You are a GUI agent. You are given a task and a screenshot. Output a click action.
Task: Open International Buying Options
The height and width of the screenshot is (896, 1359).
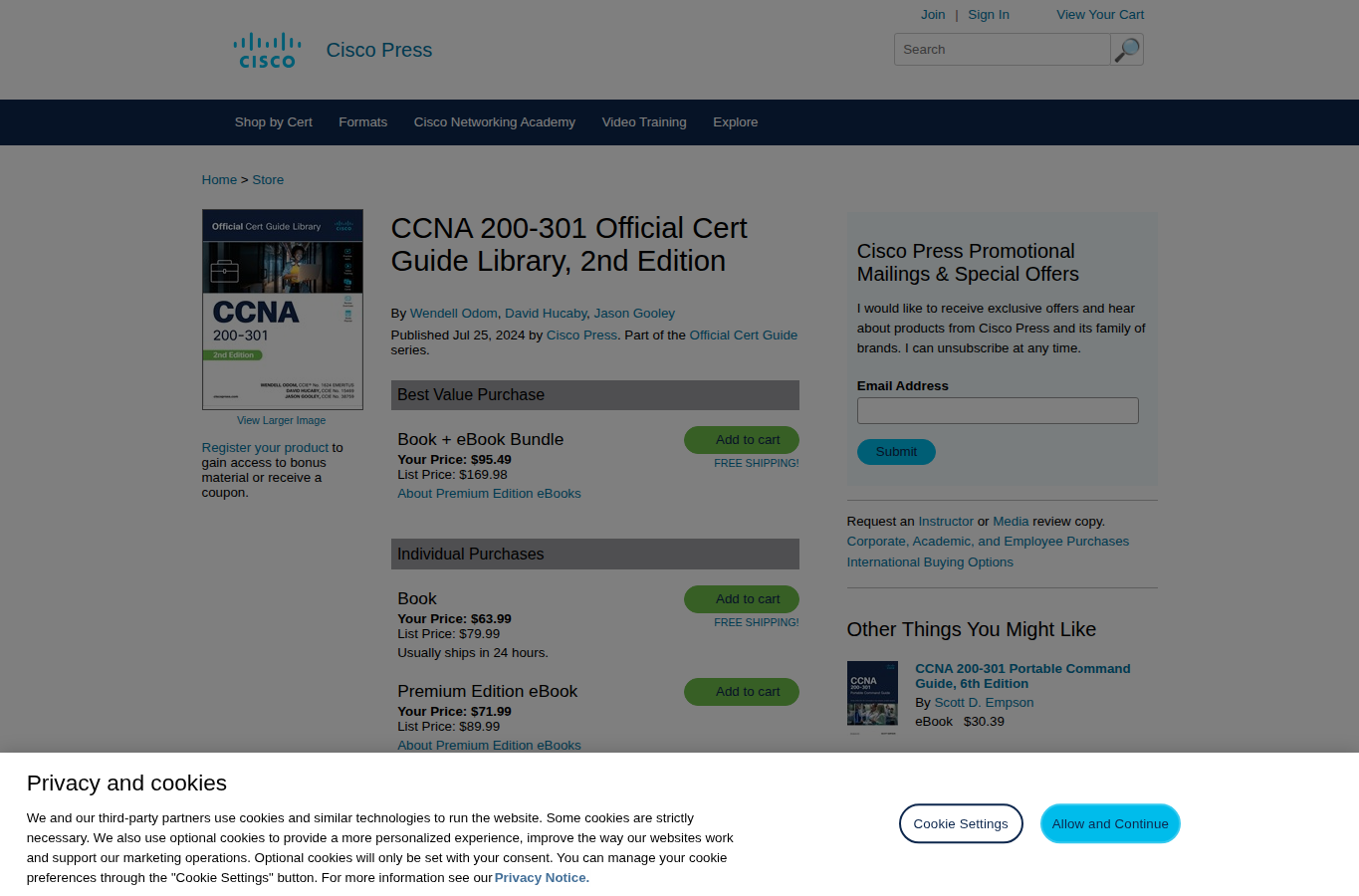(x=930, y=562)
